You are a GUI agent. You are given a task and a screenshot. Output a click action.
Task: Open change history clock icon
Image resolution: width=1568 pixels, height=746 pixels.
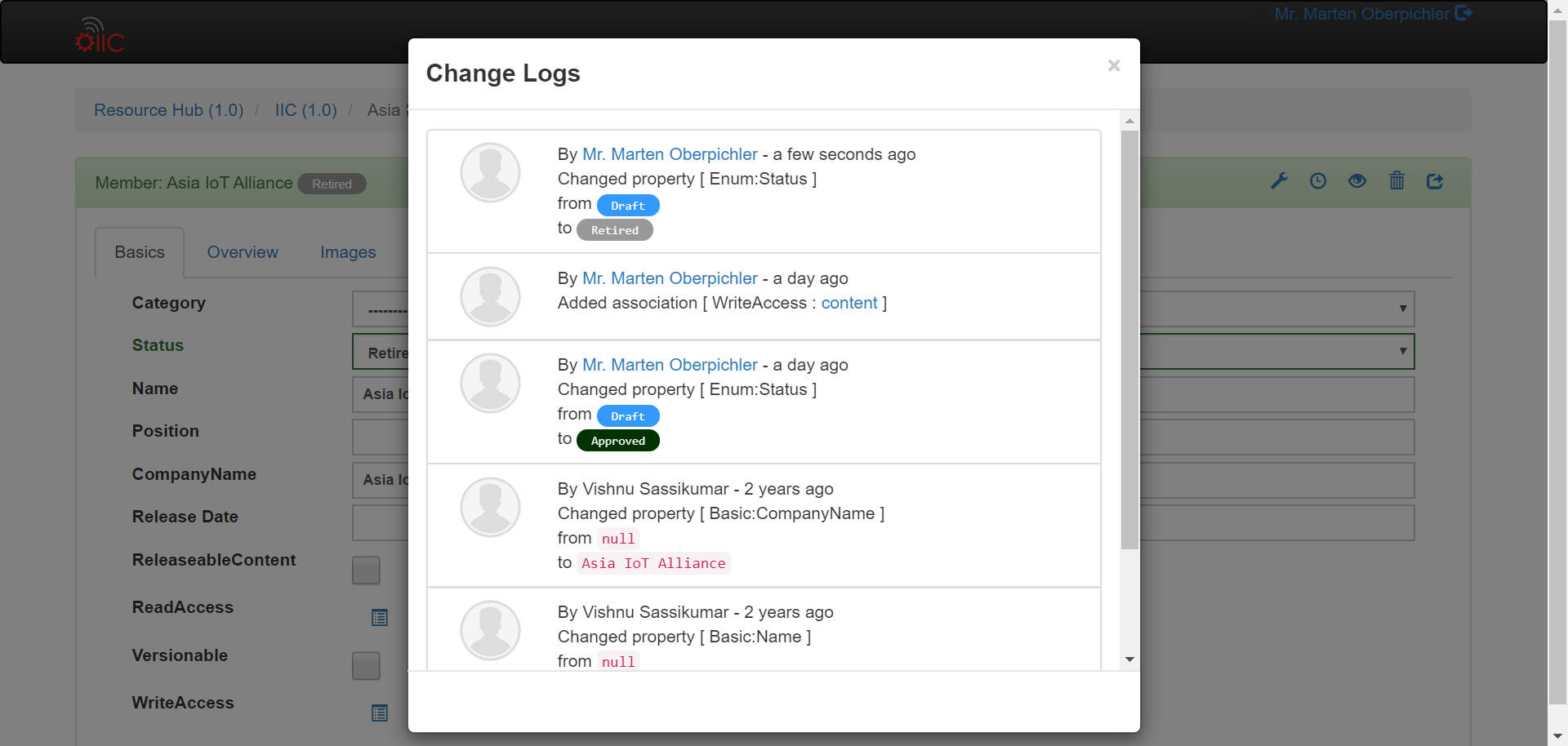(1318, 181)
